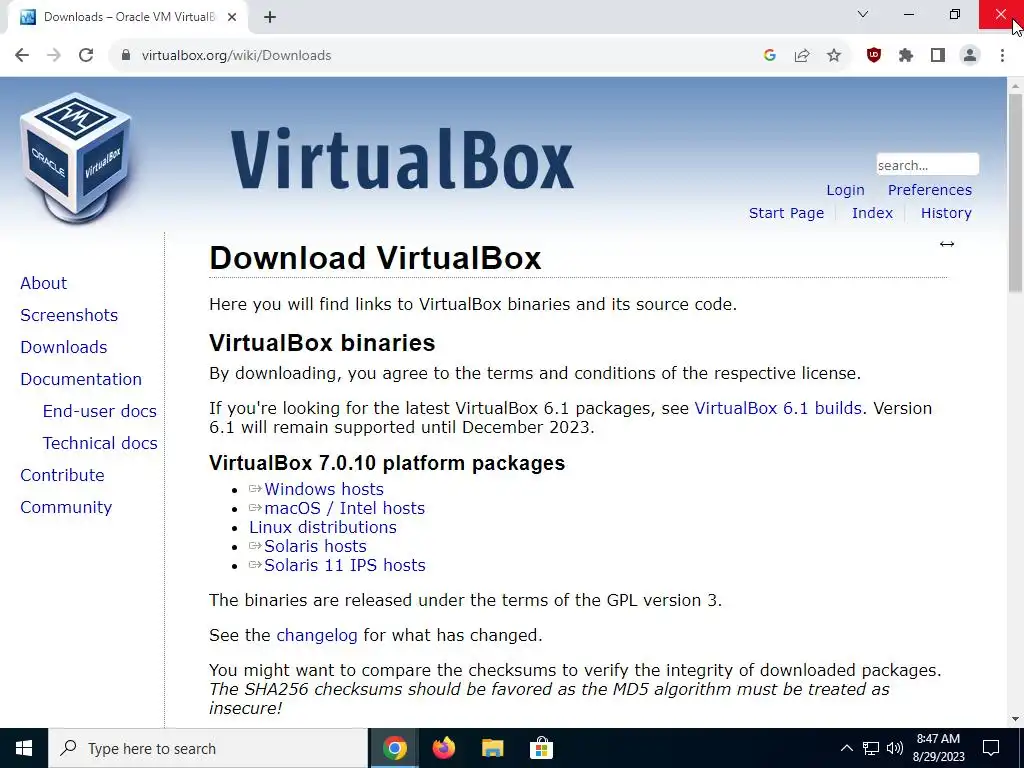Image resolution: width=1024 pixels, height=768 pixels.
Task: Open the Extensions puzzle icon
Action: point(906,56)
